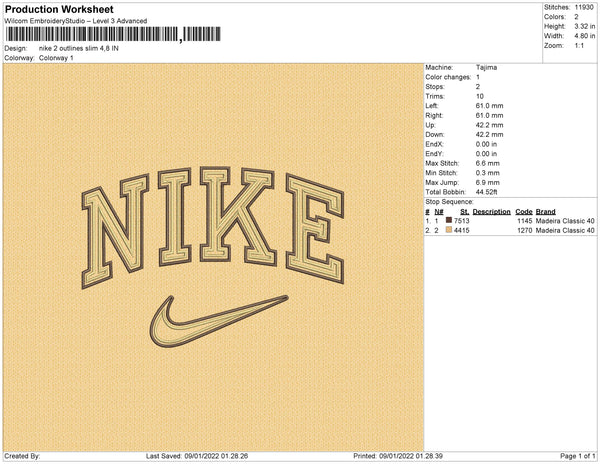Click the barcode at the top
The image size is (600, 464).
(x=113, y=34)
